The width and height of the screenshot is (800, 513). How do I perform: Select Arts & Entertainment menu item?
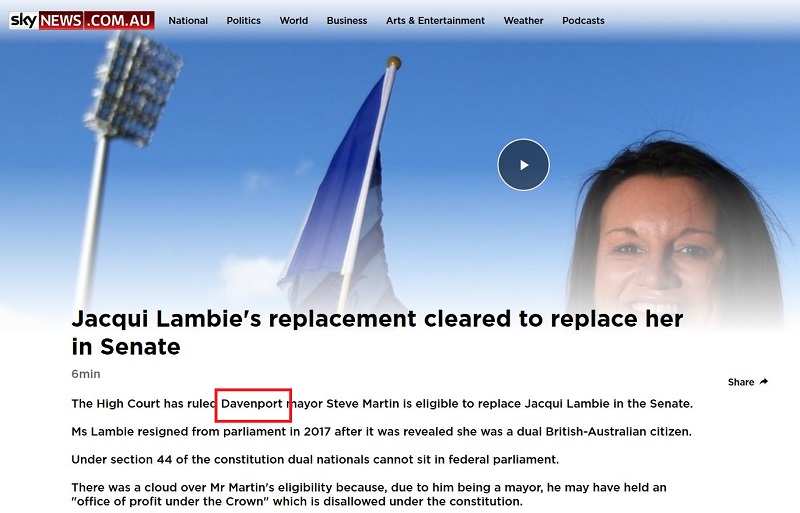coord(435,21)
